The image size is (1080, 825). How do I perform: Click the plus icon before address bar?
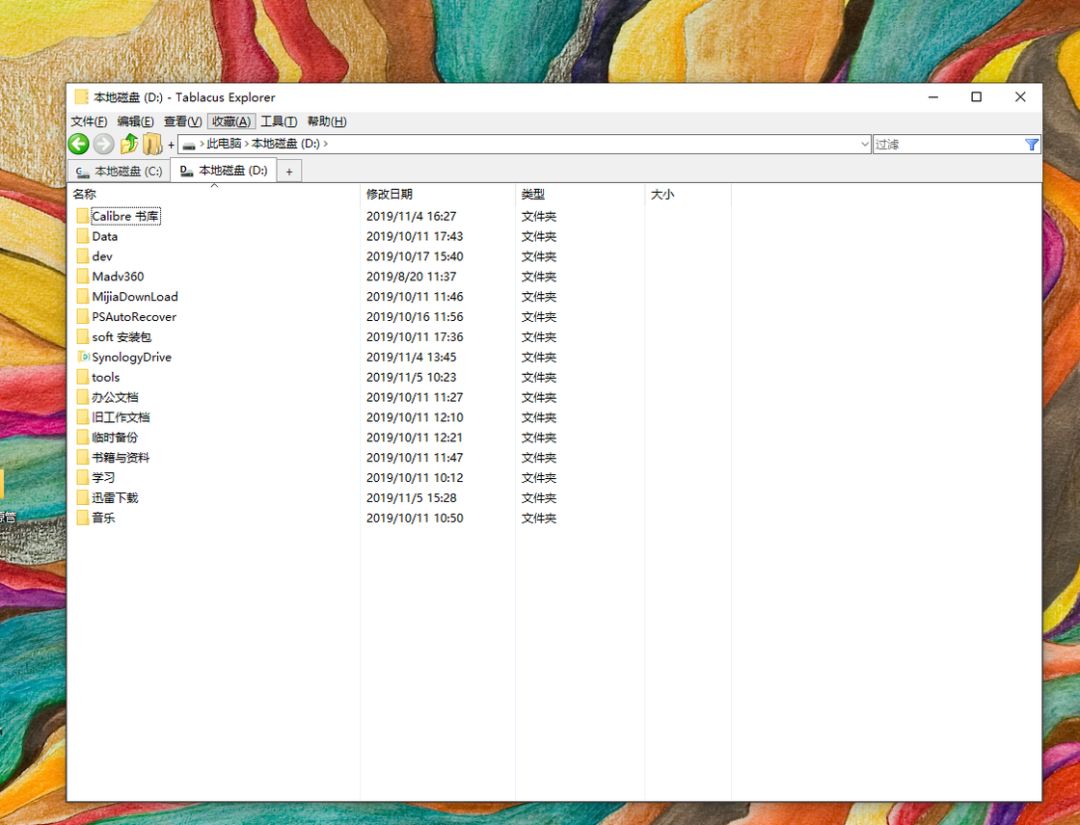tap(171, 145)
